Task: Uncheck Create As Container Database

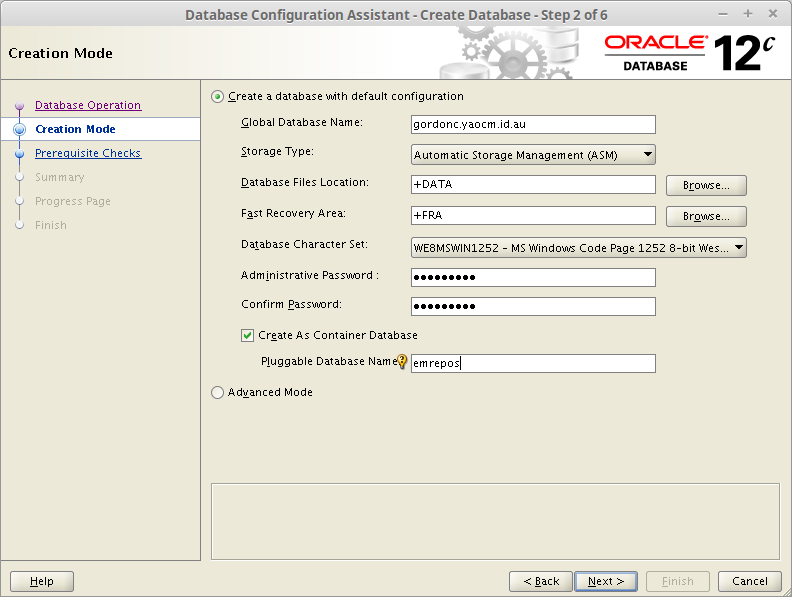Action: coord(248,336)
